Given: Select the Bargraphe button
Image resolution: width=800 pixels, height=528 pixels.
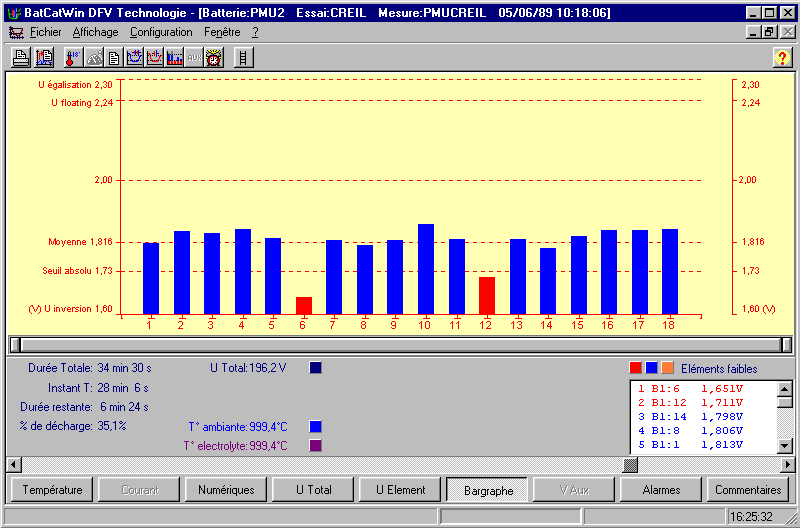Looking at the screenshot, I should pyautogui.click(x=488, y=490).
